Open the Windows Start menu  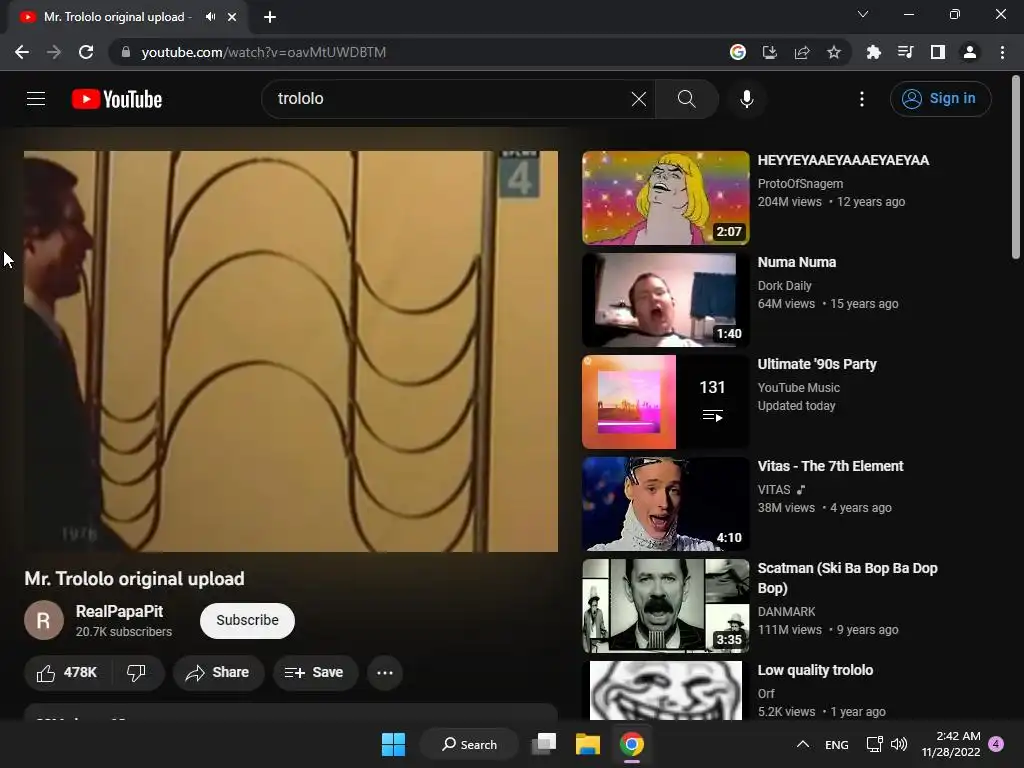point(393,744)
